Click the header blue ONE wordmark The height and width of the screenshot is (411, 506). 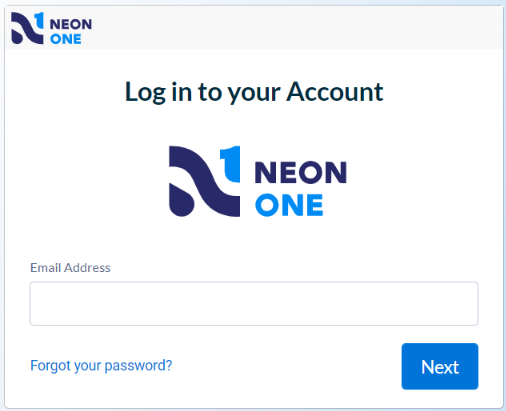point(66,39)
